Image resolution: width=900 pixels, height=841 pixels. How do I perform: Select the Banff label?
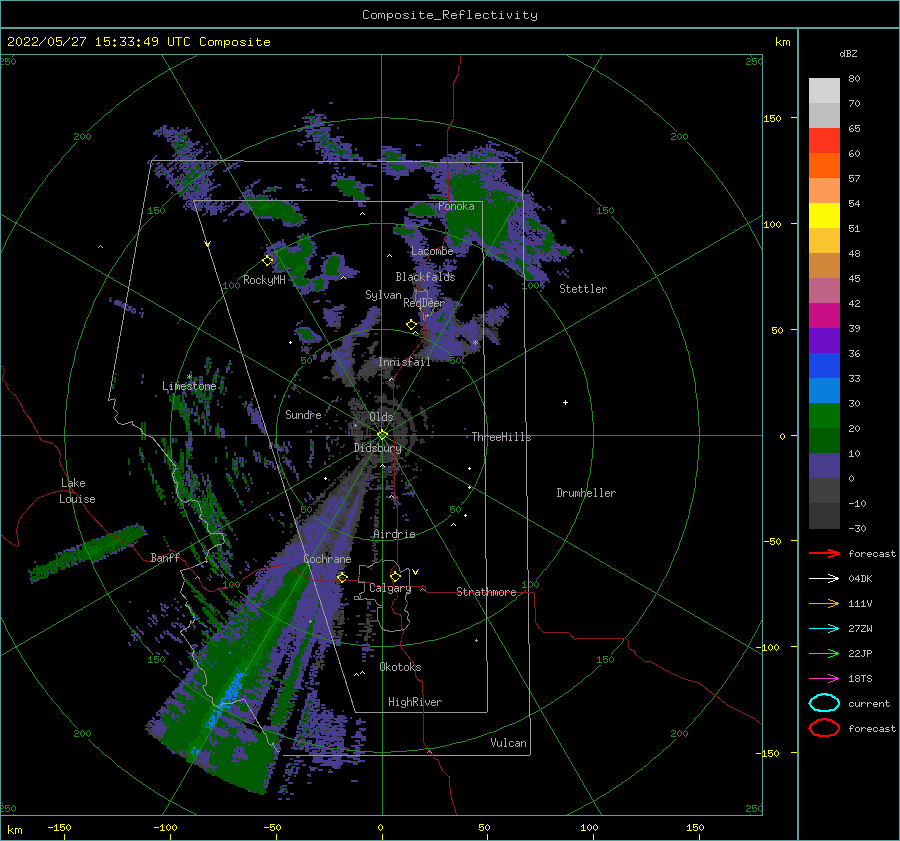[165, 557]
